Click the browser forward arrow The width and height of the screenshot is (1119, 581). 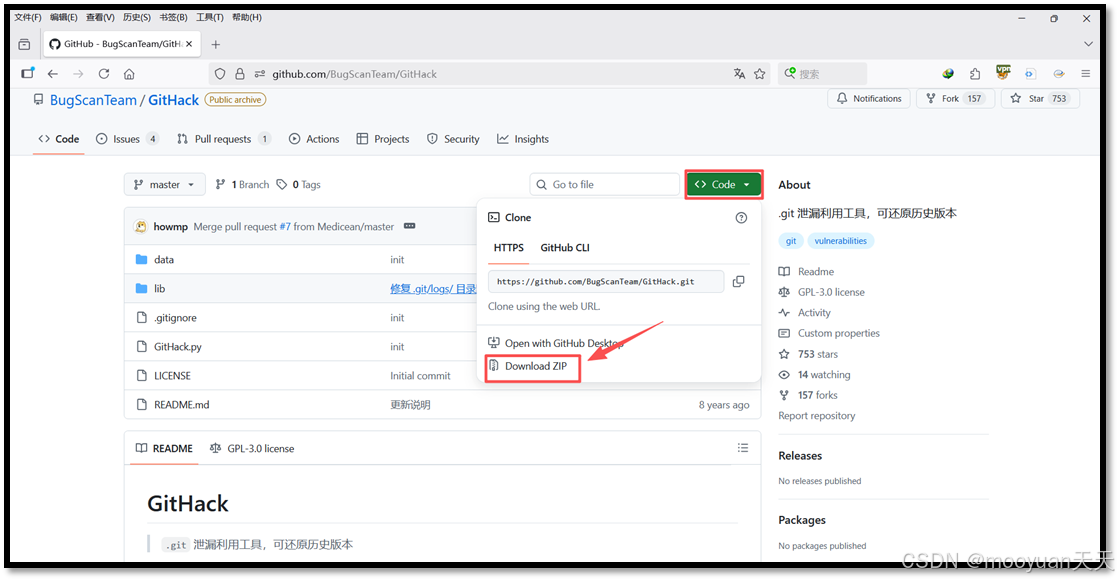tap(78, 74)
